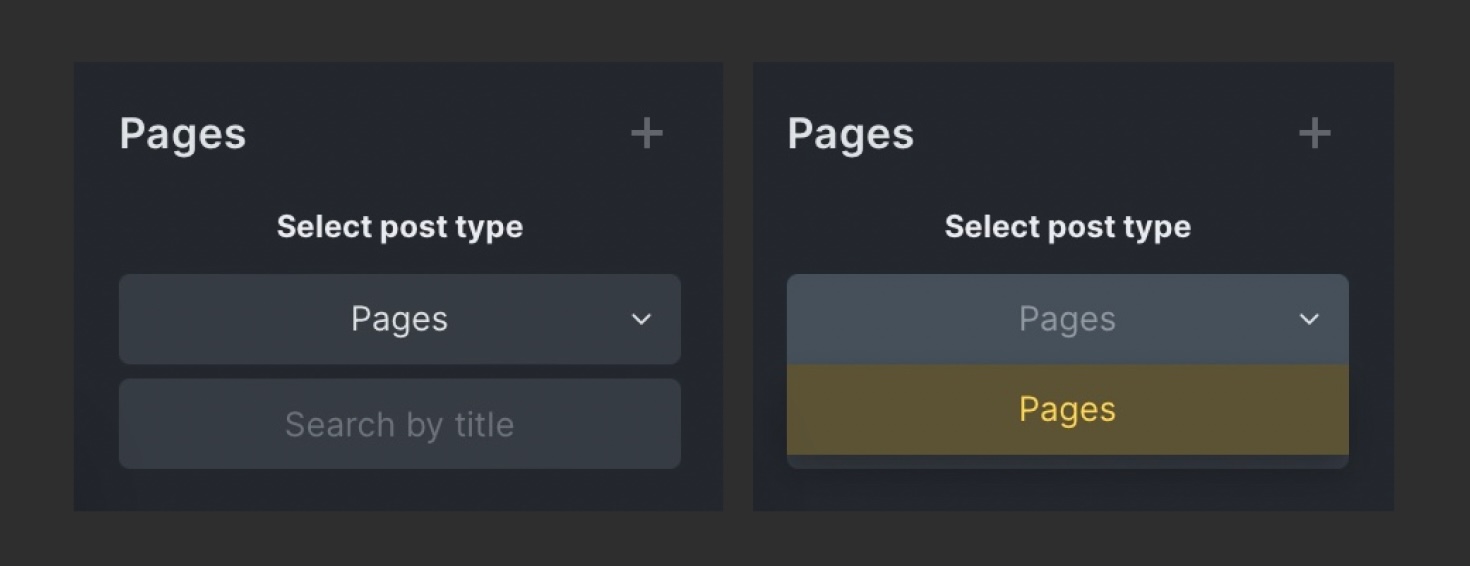
Task: Click the chevron arrow in left panel dropdown
Action: [641, 320]
